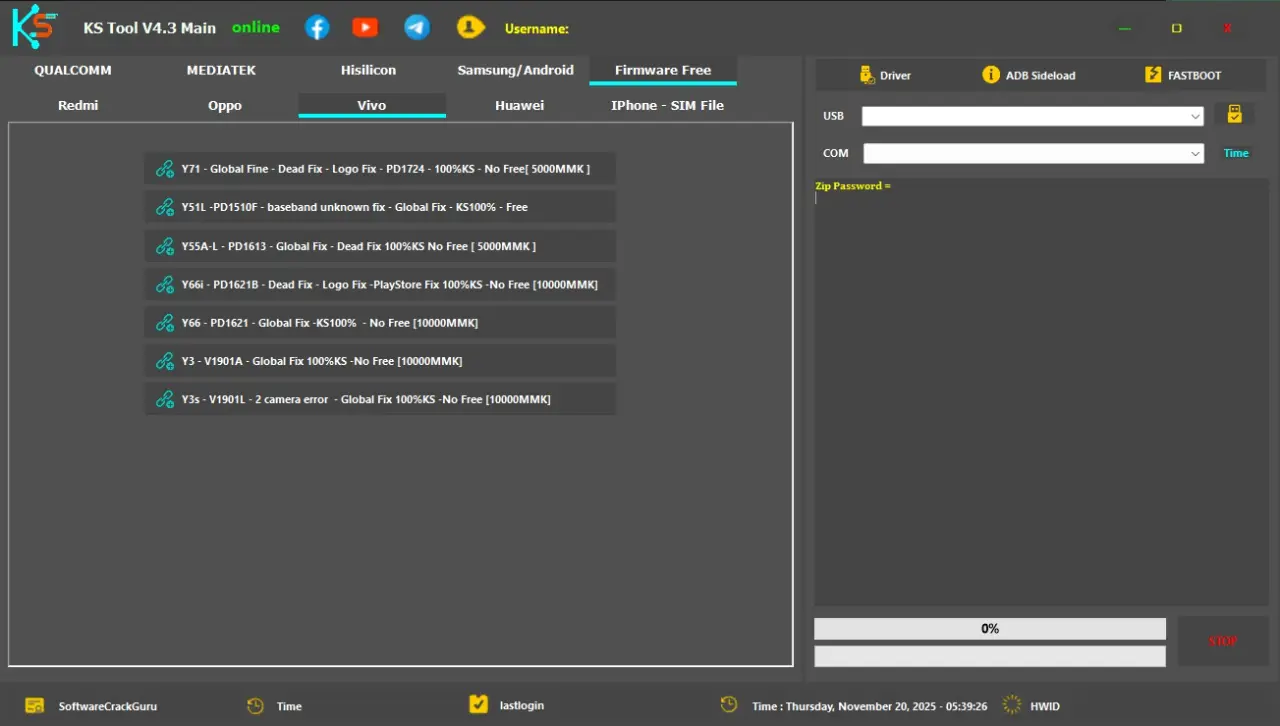Open the YouTube channel icon
The height and width of the screenshot is (726, 1280).
pyautogui.click(x=365, y=28)
